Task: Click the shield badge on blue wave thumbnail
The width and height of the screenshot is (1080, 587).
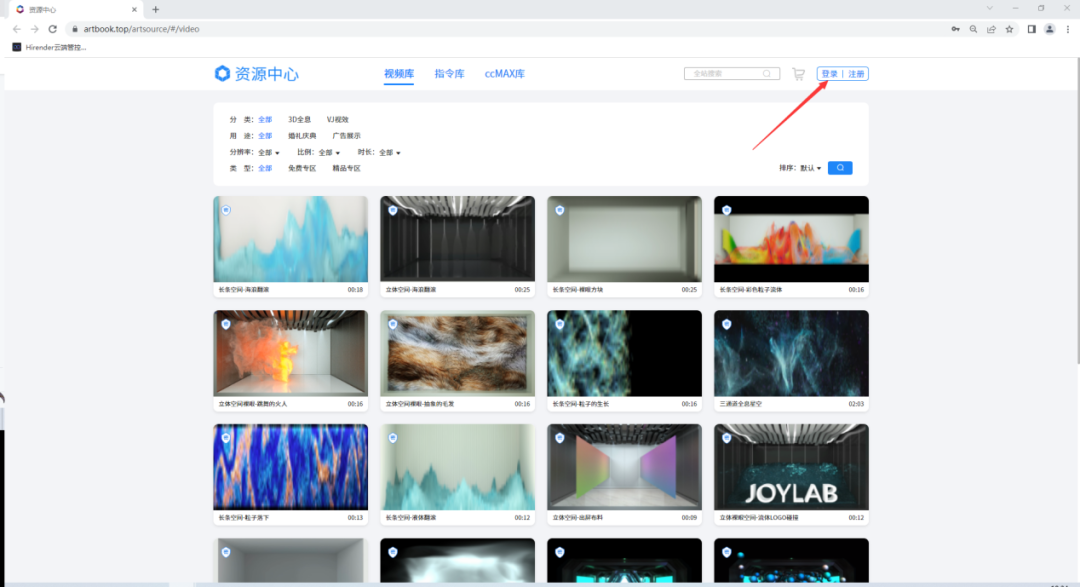Action: (226, 210)
